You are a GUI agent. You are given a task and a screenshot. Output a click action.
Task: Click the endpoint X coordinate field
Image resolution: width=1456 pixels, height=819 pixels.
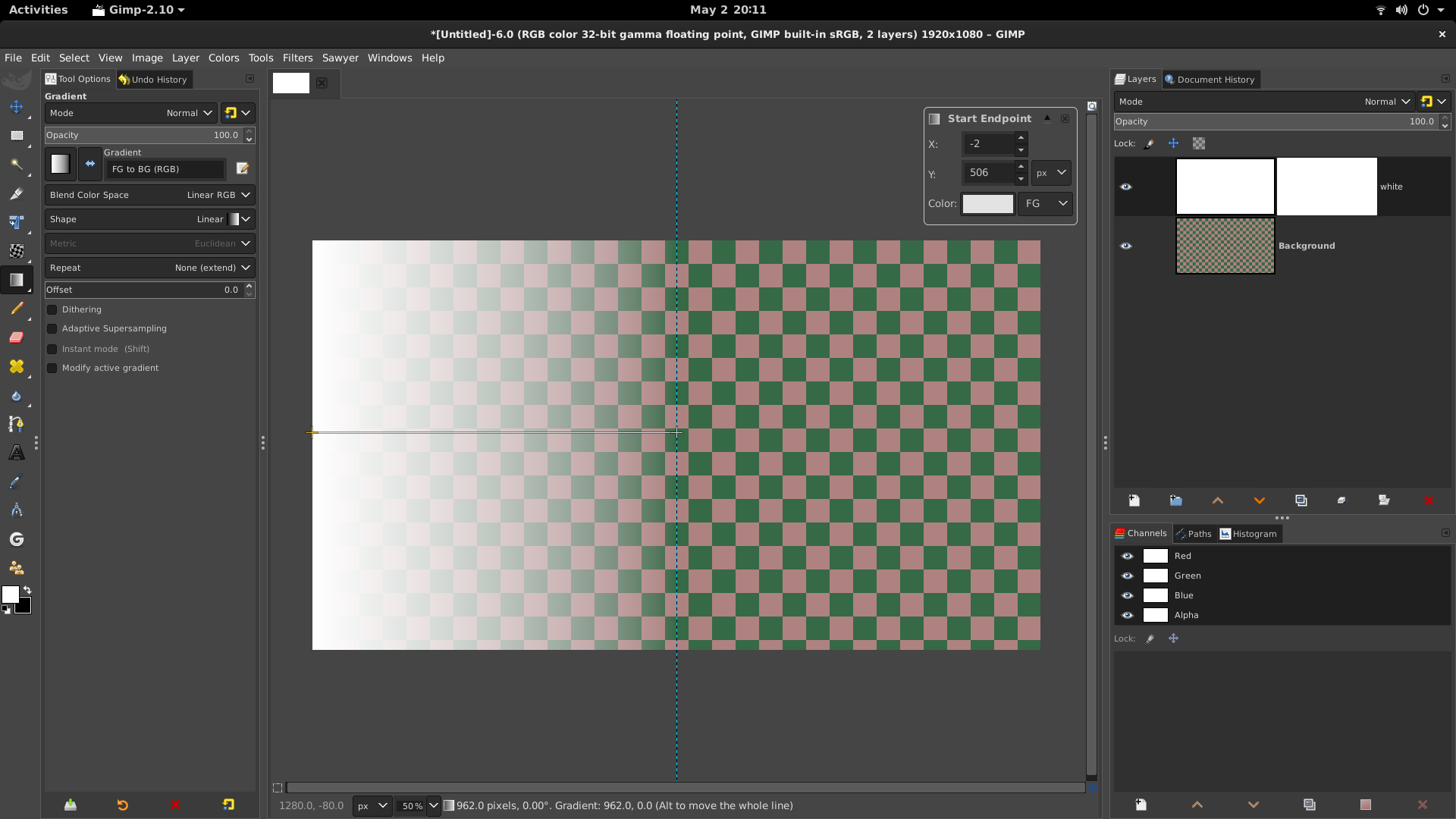pyautogui.click(x=988, y=143)
